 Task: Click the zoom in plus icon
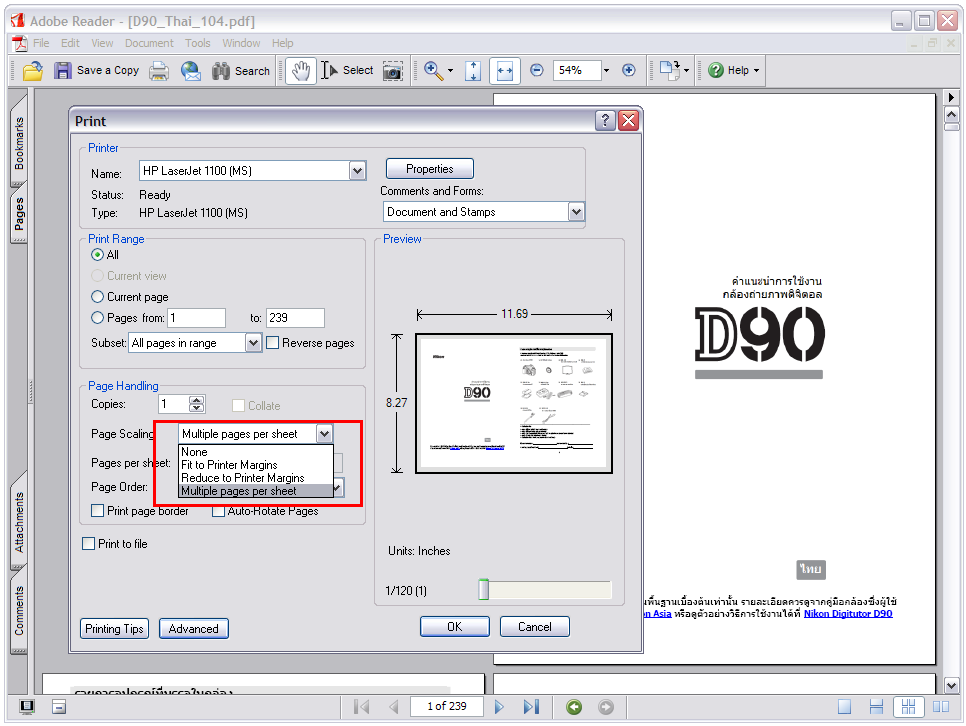tap(628, 70)
